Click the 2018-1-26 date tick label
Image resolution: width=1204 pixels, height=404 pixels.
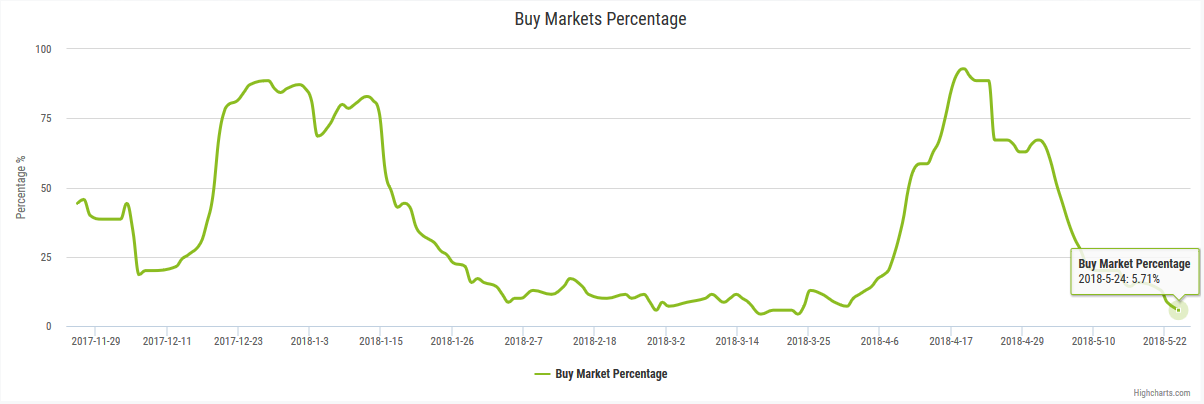click(x=452, y=341)
